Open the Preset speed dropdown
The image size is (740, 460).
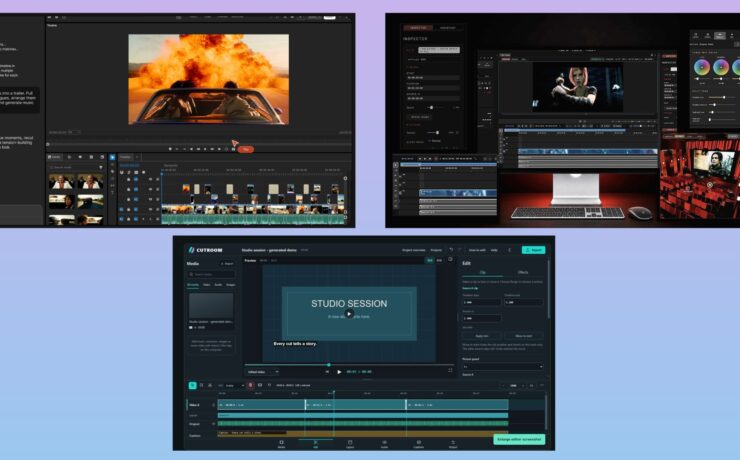[x=503, y=367]
